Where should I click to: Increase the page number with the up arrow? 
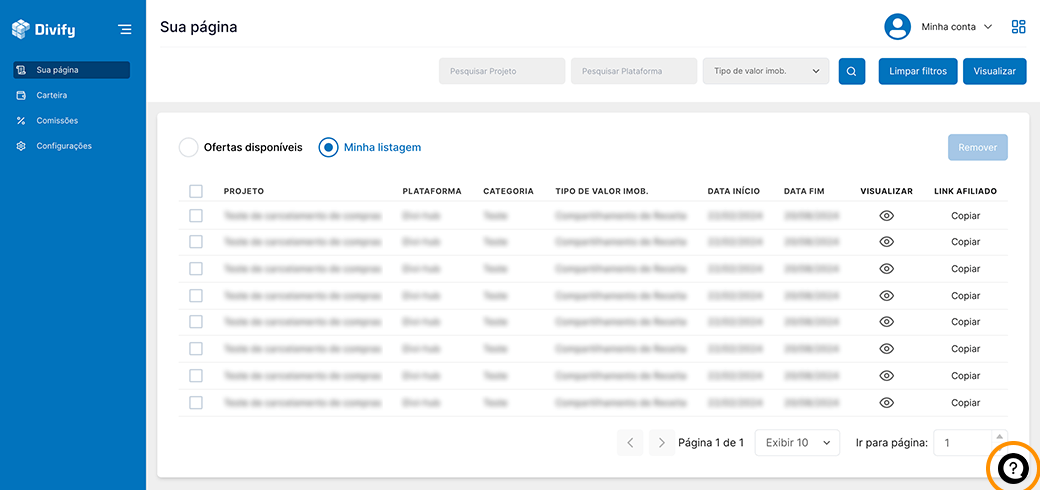pyautogui.click(x=1000, y=436)
